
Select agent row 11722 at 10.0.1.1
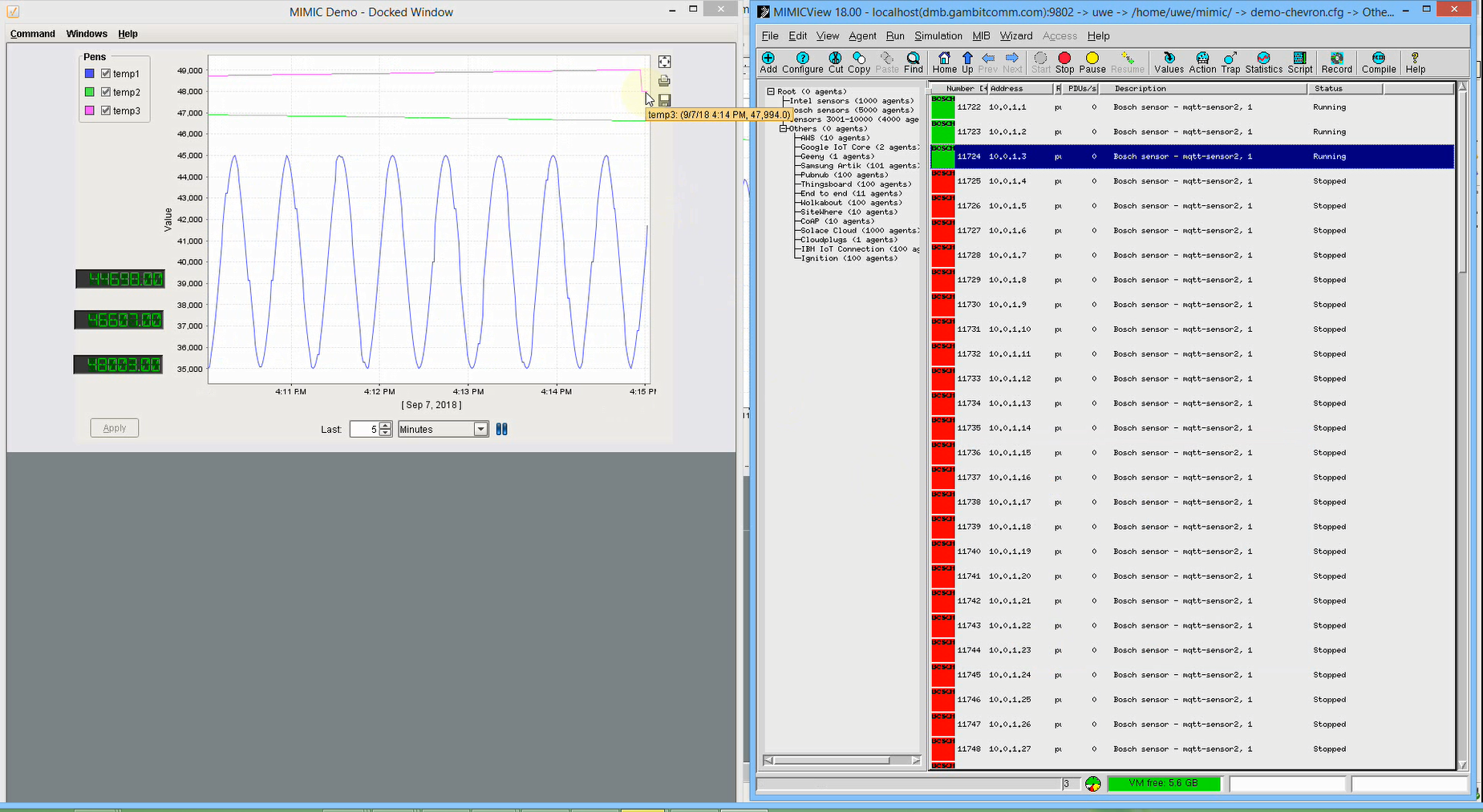[1192, 107]
